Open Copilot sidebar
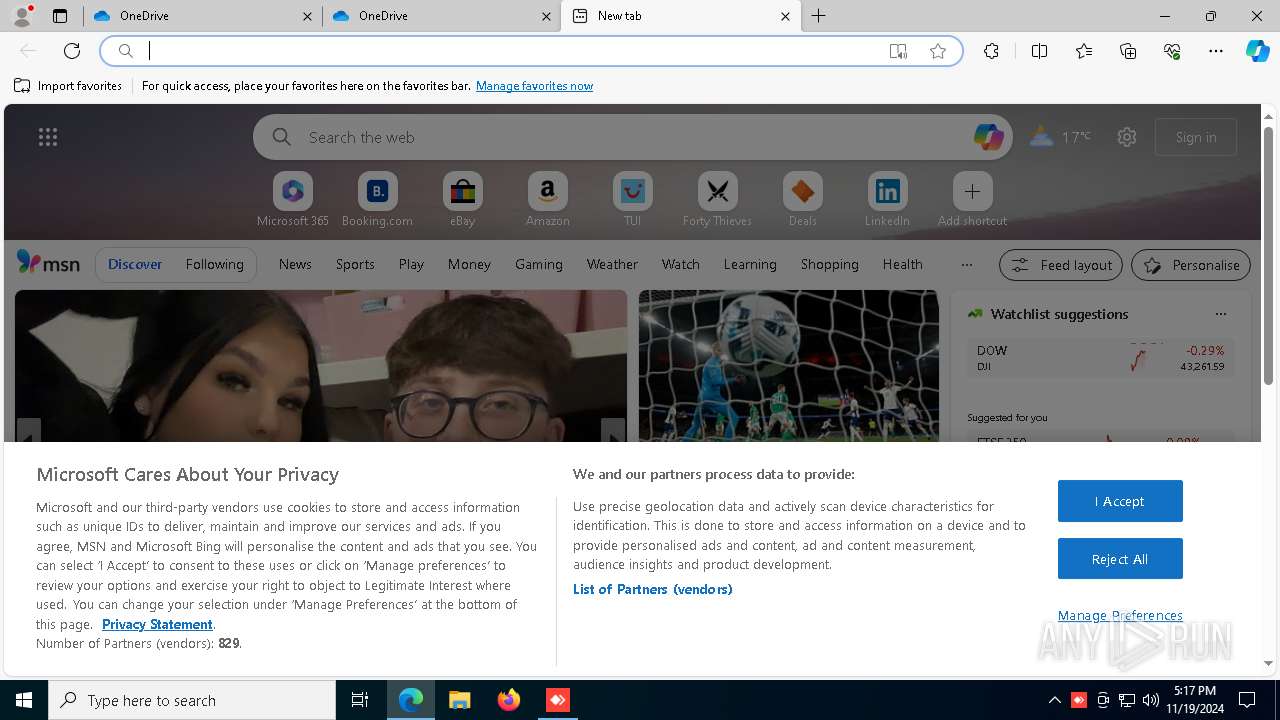This screenshot has height=720, width=1280. point(1258,51)
